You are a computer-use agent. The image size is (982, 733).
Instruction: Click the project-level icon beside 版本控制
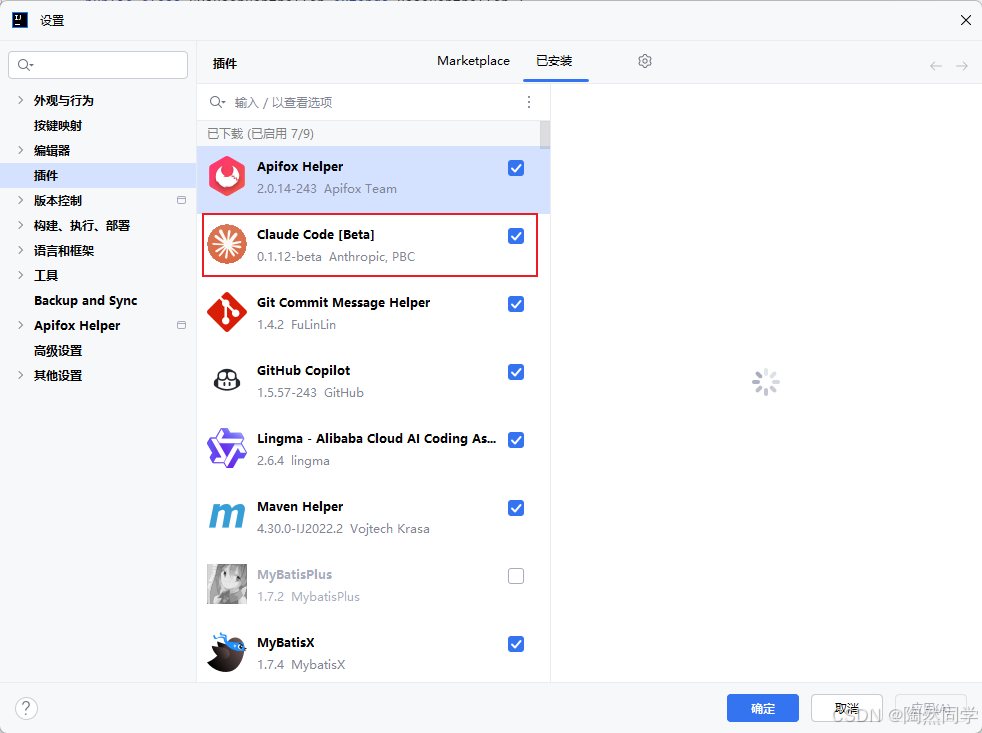(182, 200)
